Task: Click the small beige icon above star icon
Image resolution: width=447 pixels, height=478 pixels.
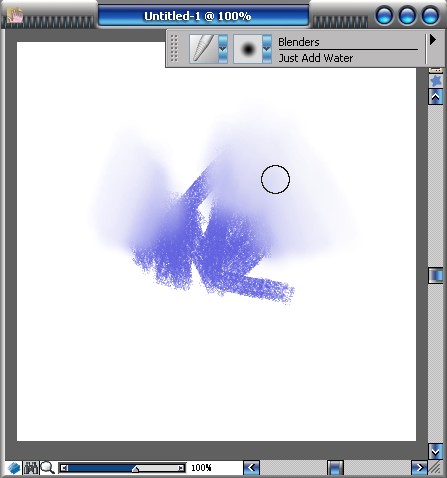Action: [435, 70]
